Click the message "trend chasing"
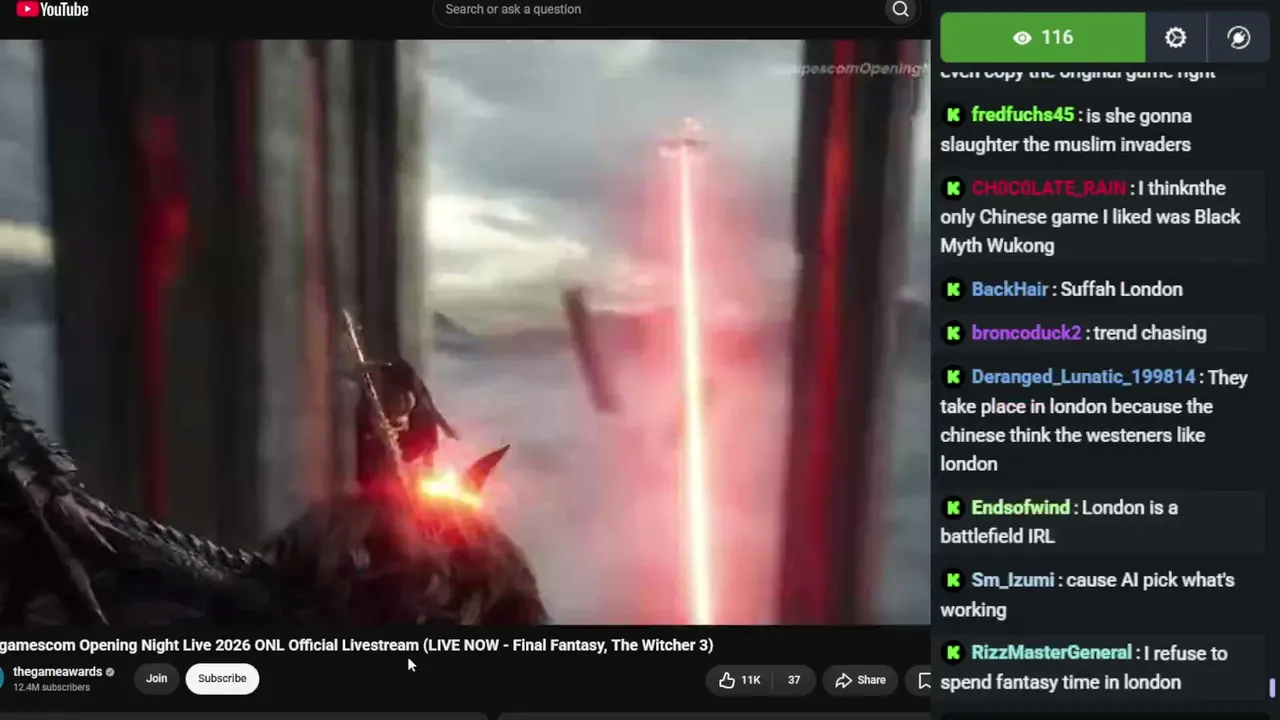The image size is (1280, 720). 1150,333
